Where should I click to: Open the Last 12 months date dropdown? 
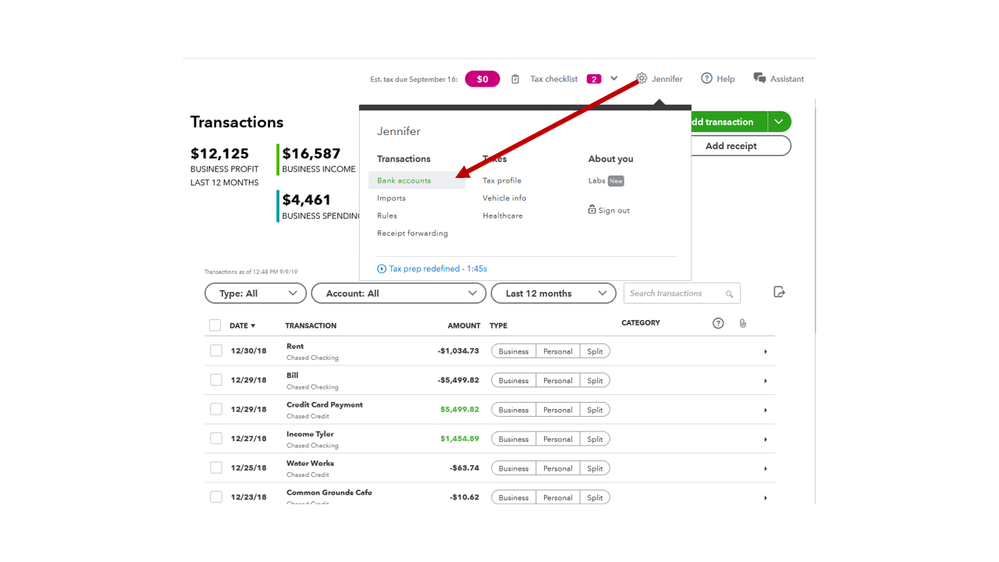point(554,294)
